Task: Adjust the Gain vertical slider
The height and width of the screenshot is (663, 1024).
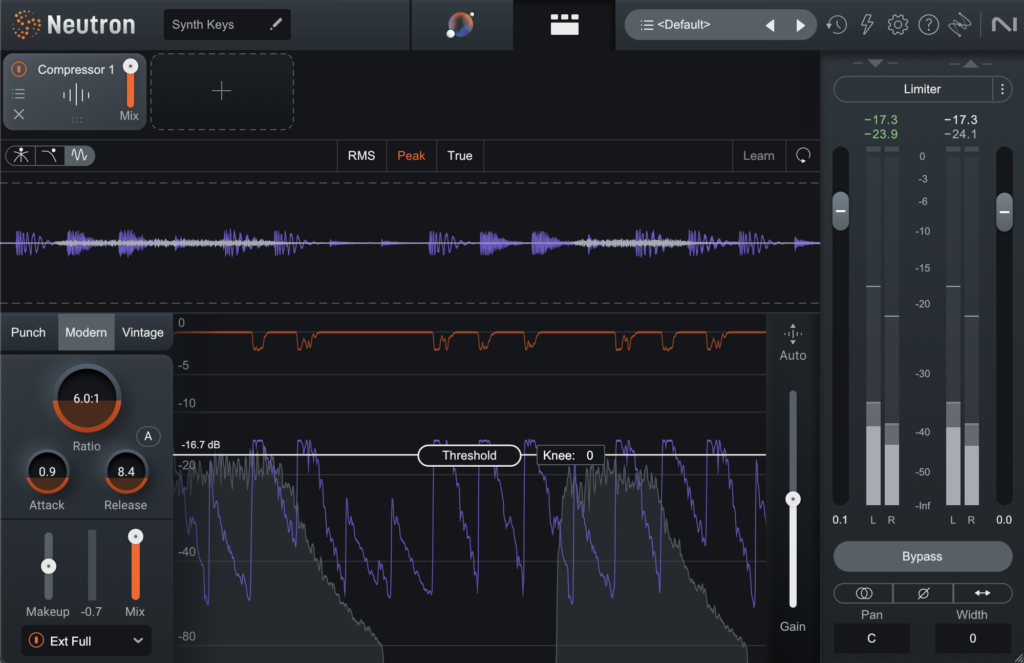Action: coord(793,500)
